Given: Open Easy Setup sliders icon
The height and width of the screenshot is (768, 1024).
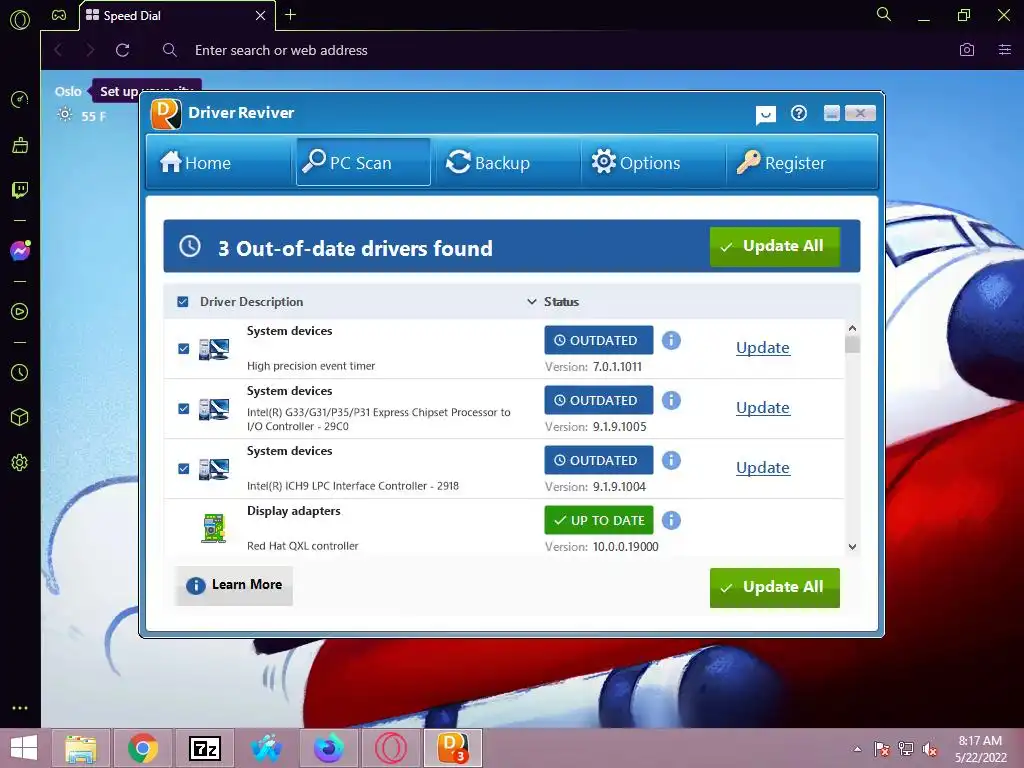Looking at the screenshot, I should (1005, 50).
